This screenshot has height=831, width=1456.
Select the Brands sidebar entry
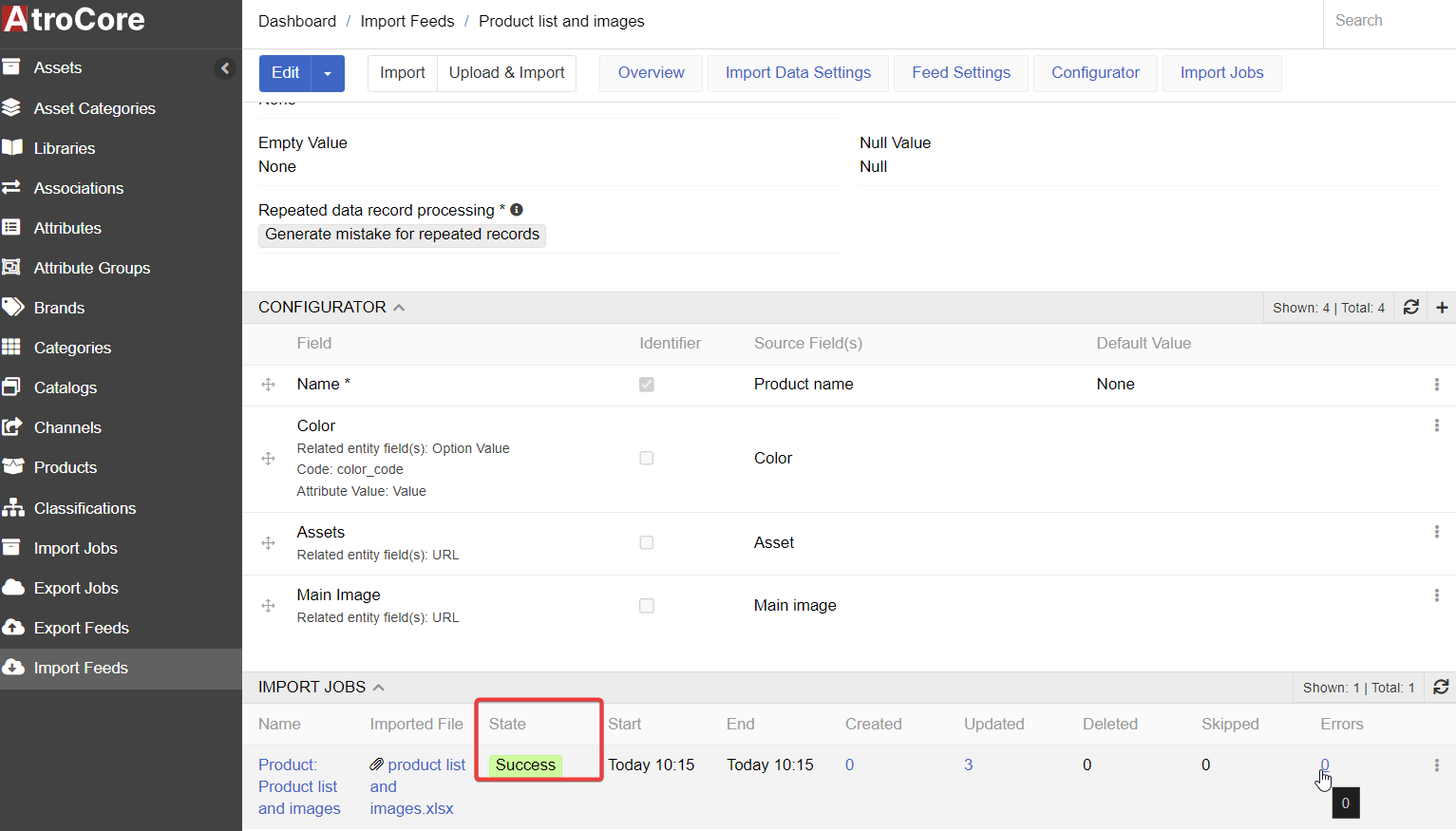click(63, 308)
